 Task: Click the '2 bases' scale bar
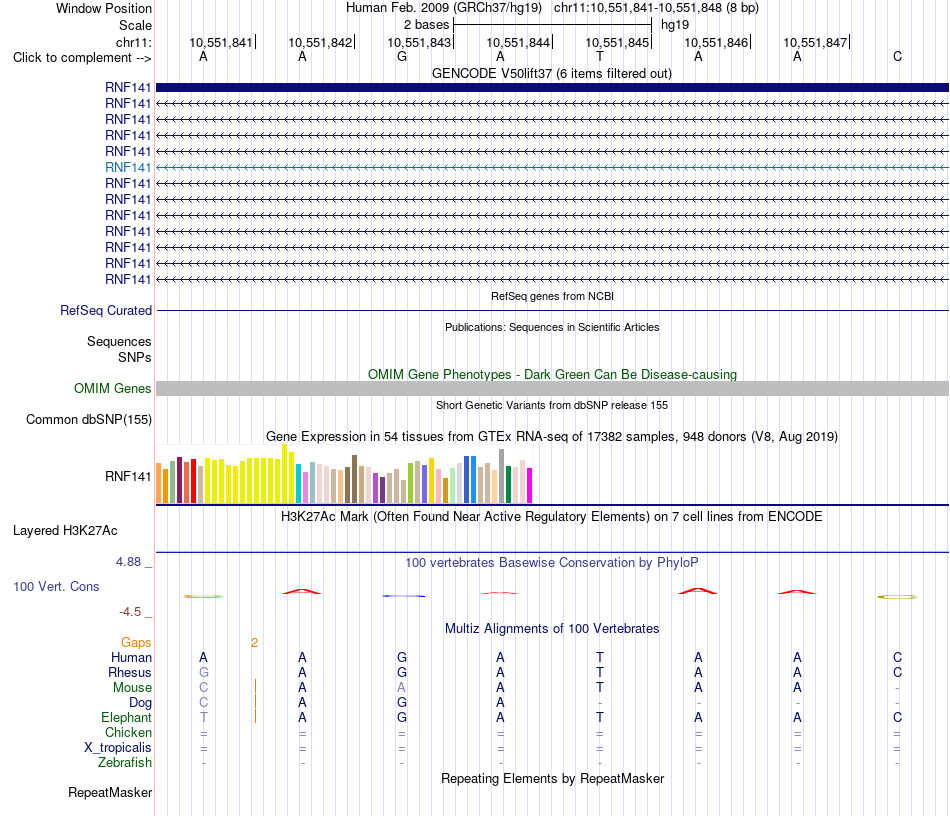(x=553, y=25)
